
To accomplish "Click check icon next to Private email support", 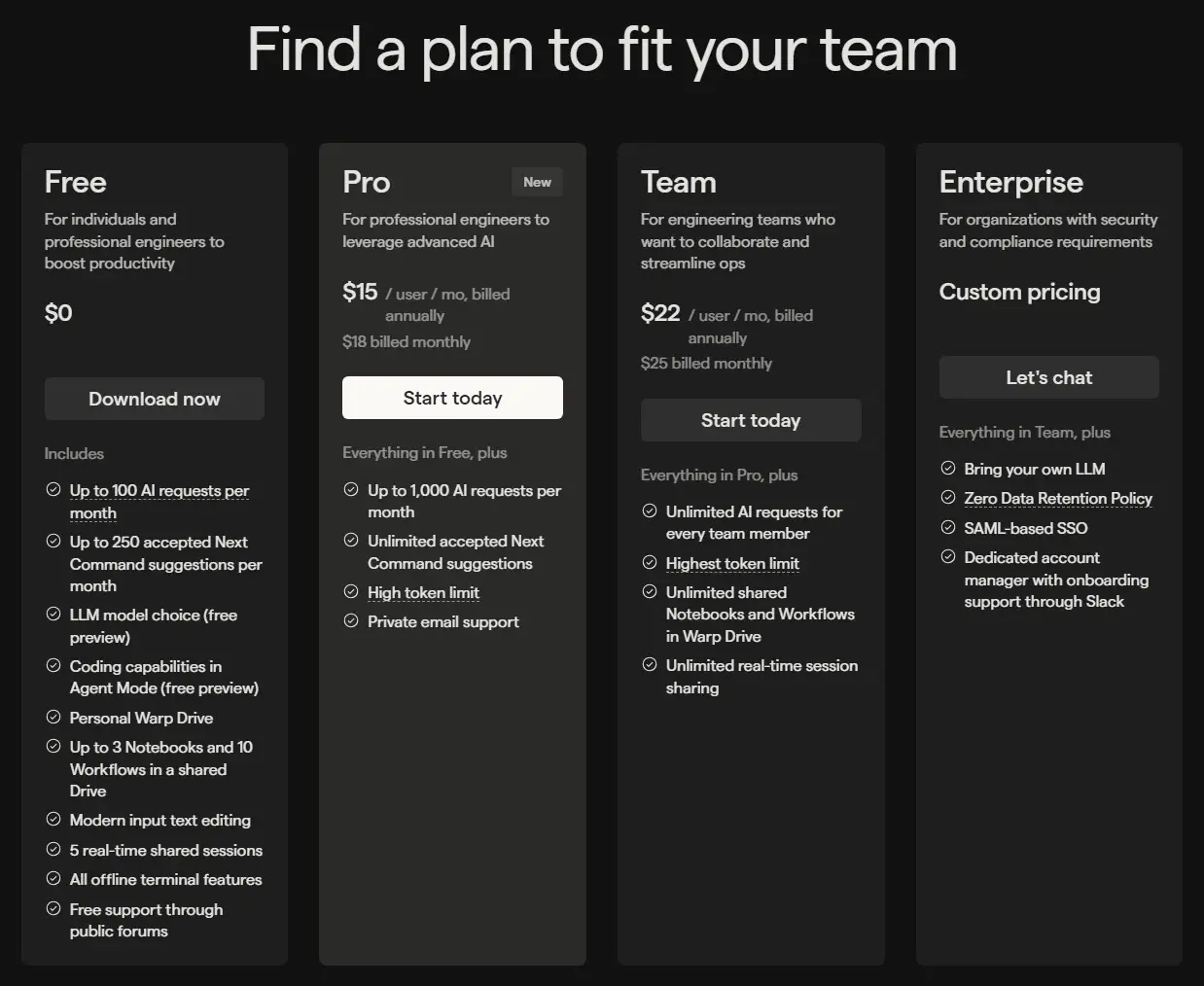I will (x=351, y=621).
